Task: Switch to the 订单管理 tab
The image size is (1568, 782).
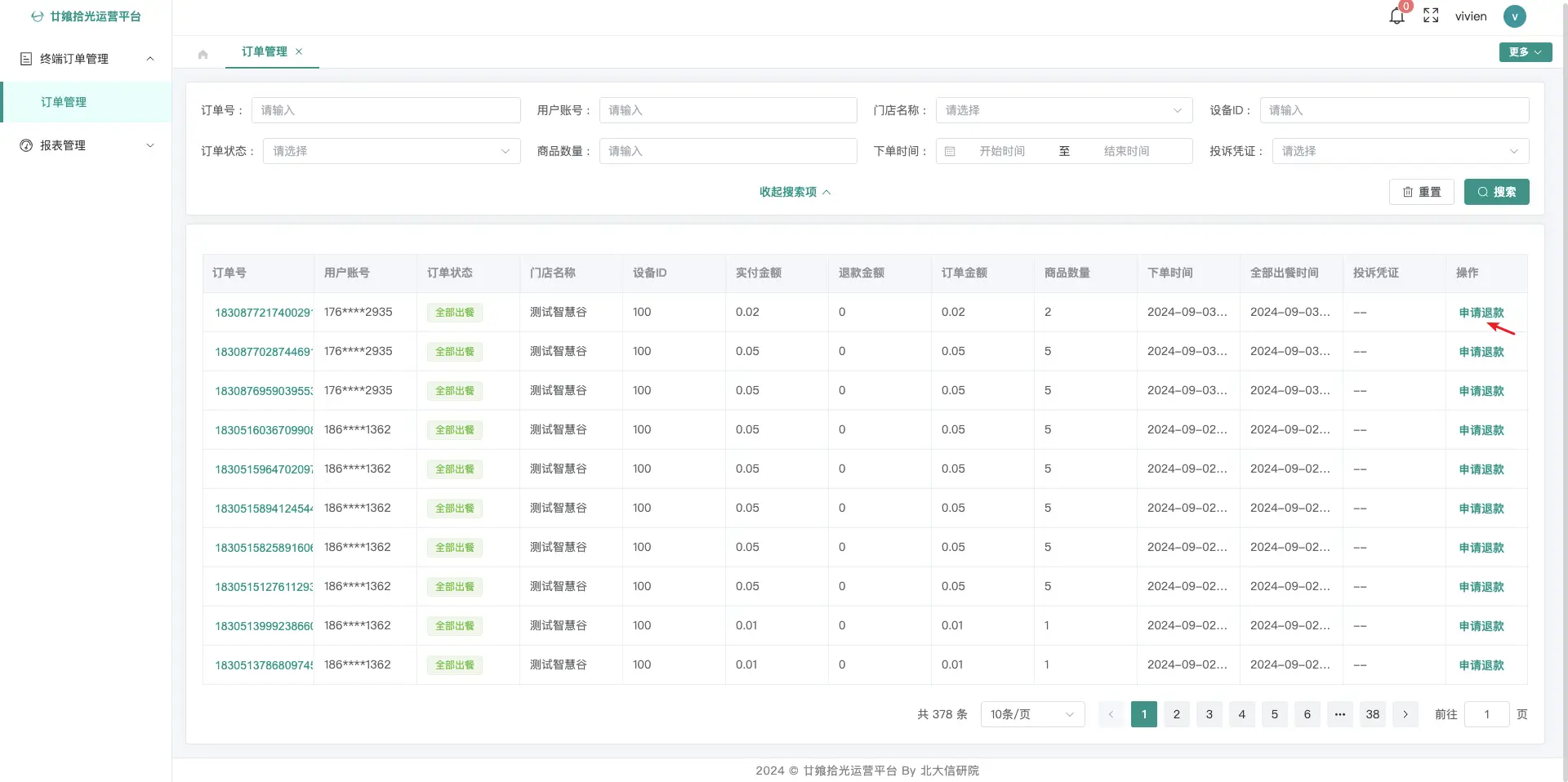Action: [x=264, y=51]
